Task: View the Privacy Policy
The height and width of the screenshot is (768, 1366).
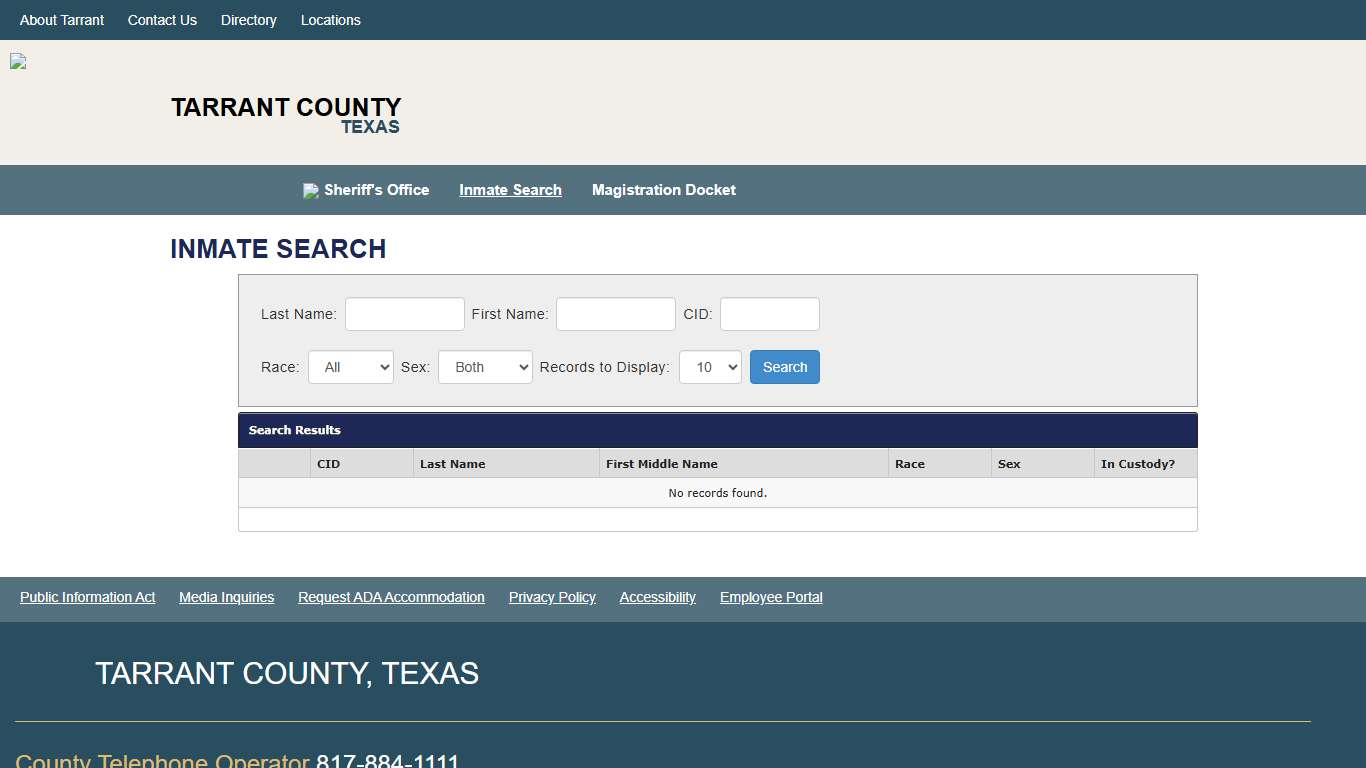Action: (552, 597)
